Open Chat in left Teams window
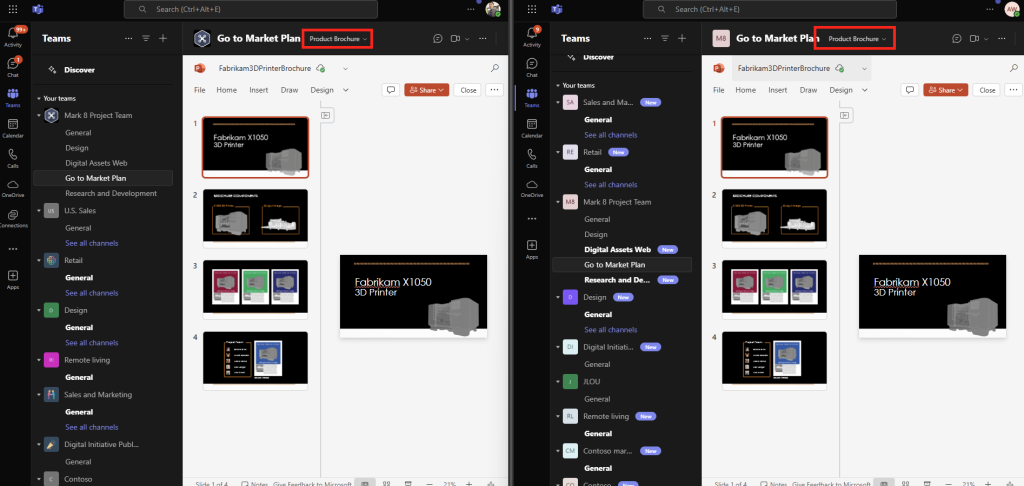The height and width of the screenshot is (486, 1024). [x=13, y=67]
